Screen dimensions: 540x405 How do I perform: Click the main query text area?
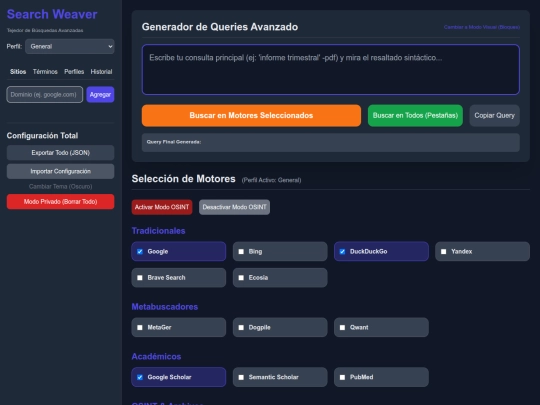tap(331, 69)
